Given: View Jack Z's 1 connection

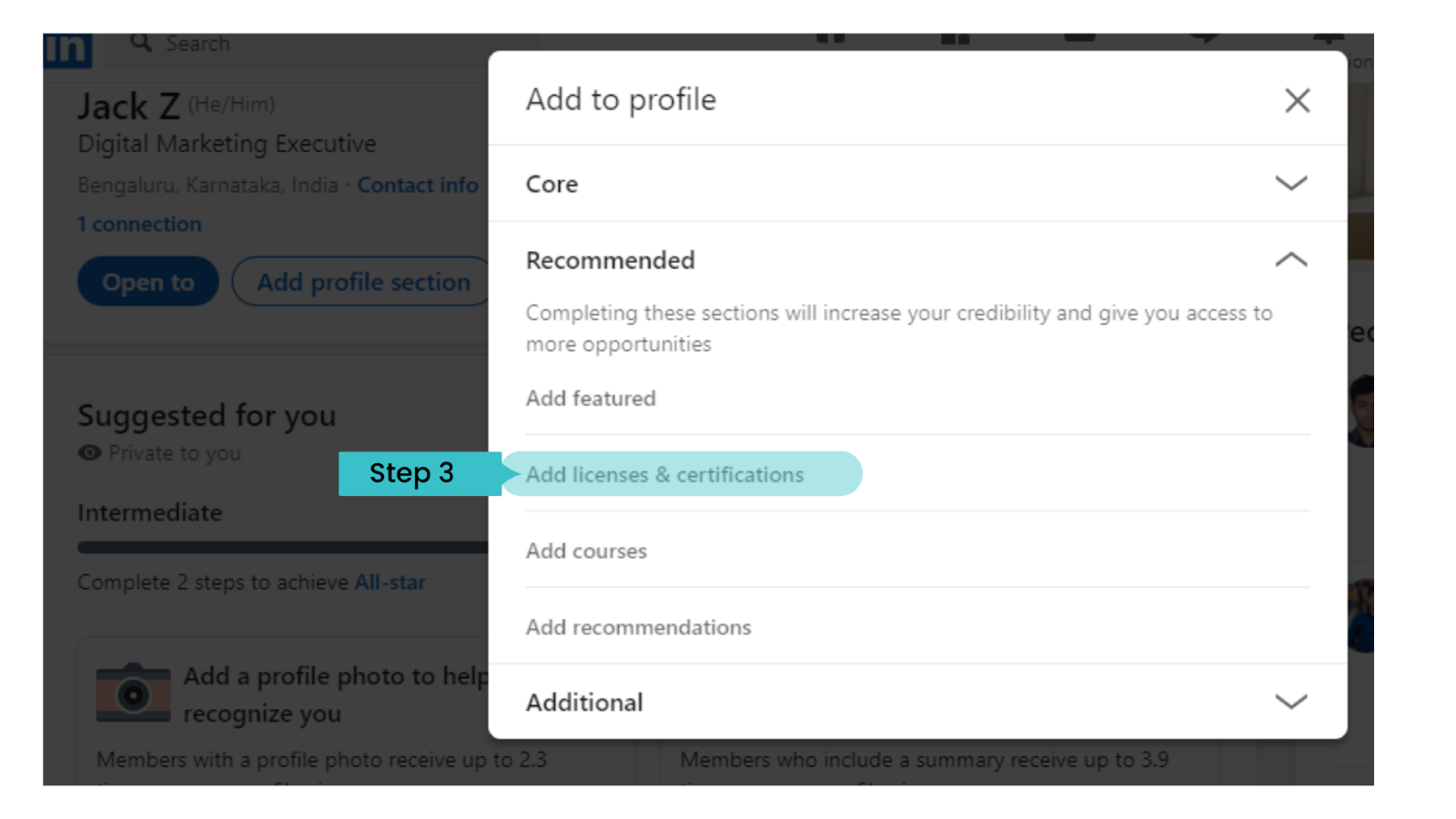Looking at the screenshot, I should pyautogui.click(x=139, y=223).
